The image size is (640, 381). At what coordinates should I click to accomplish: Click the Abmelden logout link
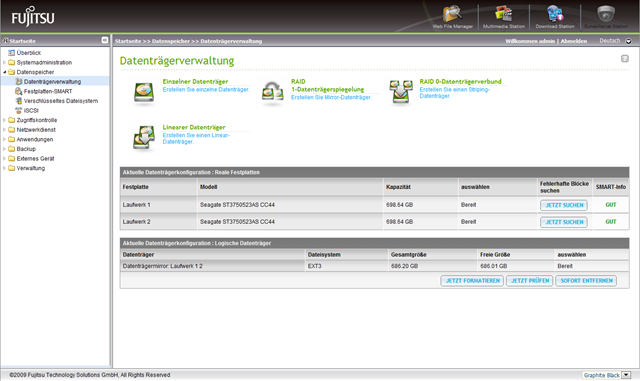[x=573, y=41]
